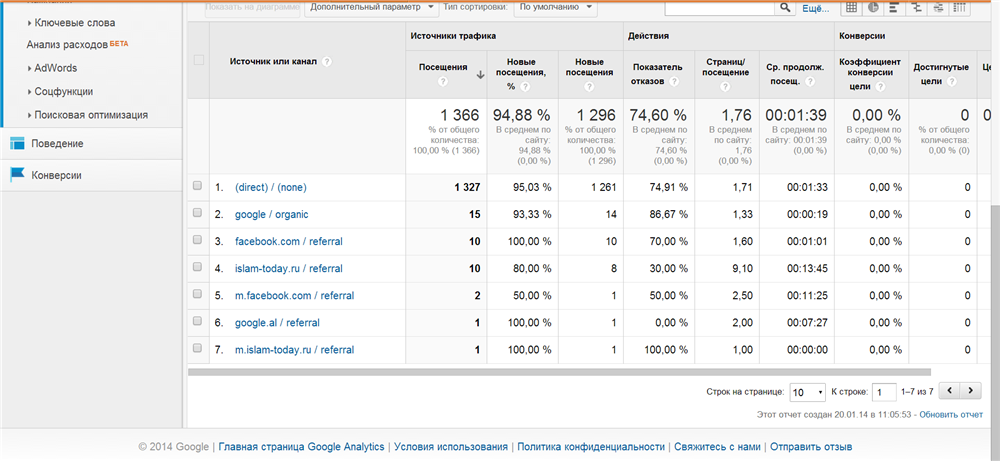Open Политика конфиденциальности link
The width and height of the screenshot is (1000, 461).
pyautogui.click(x=591, y=447)
